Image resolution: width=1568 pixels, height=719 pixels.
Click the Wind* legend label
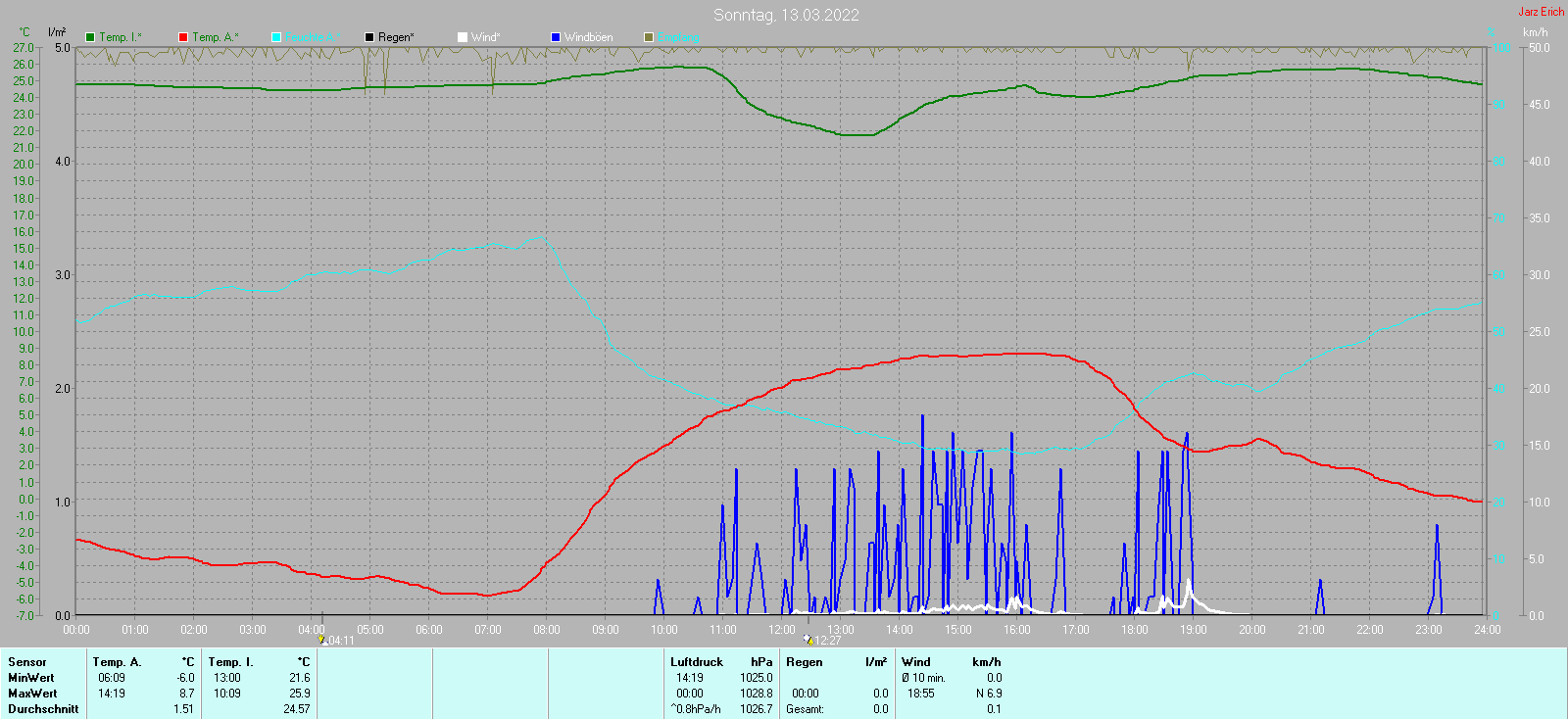click(x=486, y=37)
